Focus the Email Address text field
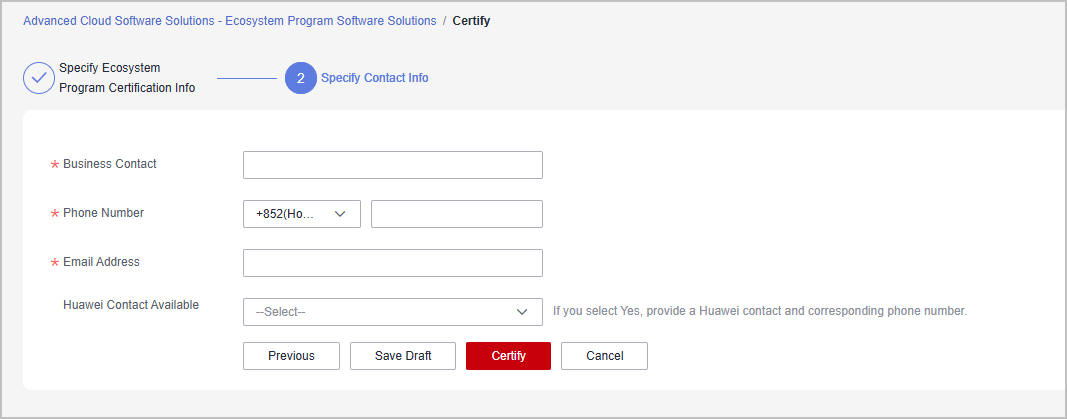This screenshot has height=419, width=1067. (x=393, y=263)
